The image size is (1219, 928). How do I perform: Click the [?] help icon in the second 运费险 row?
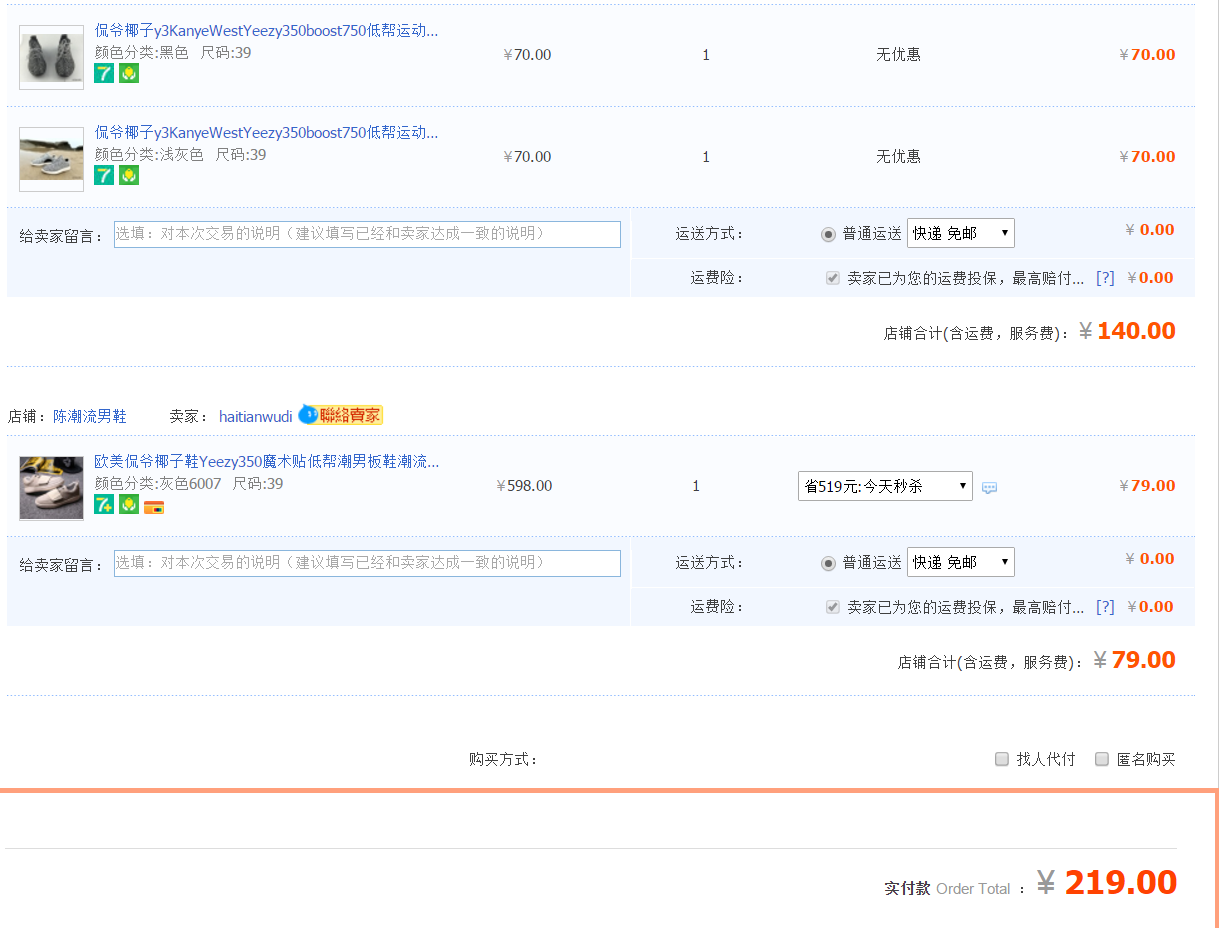(x=1105, y=607)
